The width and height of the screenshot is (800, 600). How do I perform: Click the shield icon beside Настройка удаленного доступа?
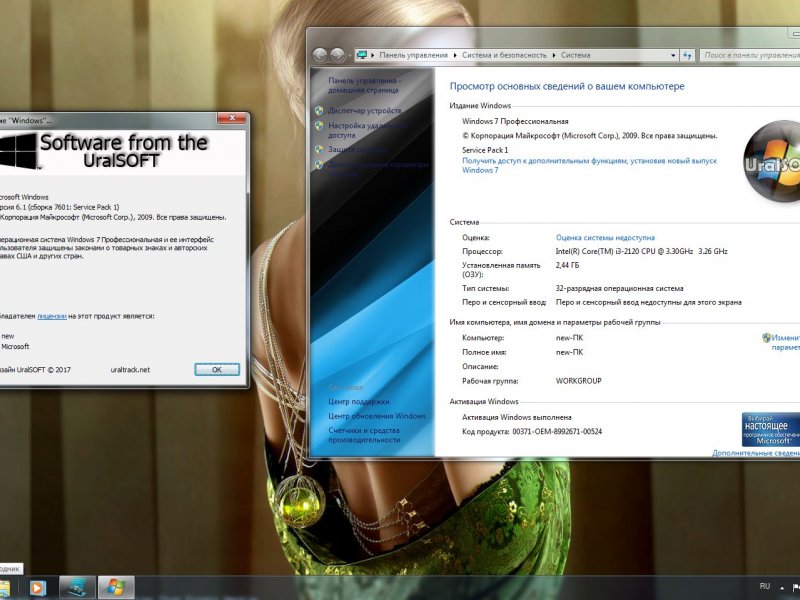pyautogui.click(x=319, y=125)
